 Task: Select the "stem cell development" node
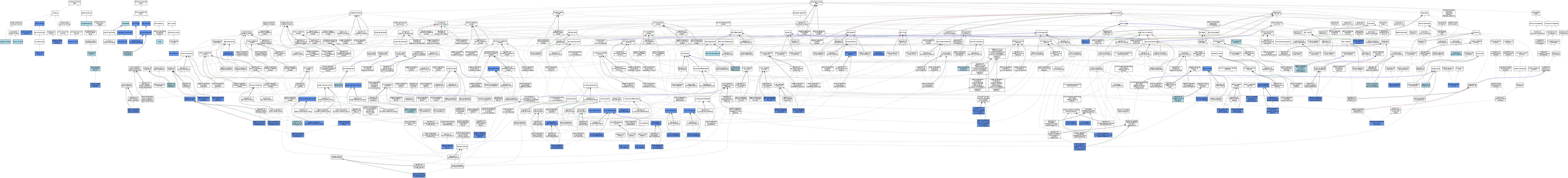pos(713,54)
